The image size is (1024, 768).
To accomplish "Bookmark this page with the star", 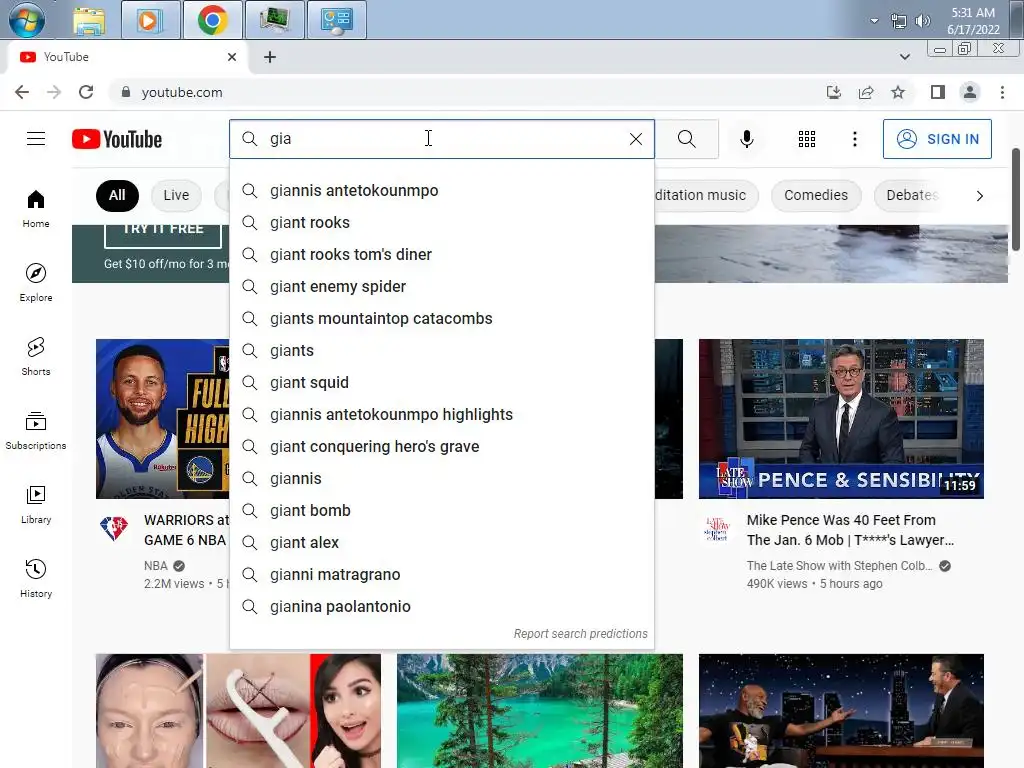I will 898,92.
